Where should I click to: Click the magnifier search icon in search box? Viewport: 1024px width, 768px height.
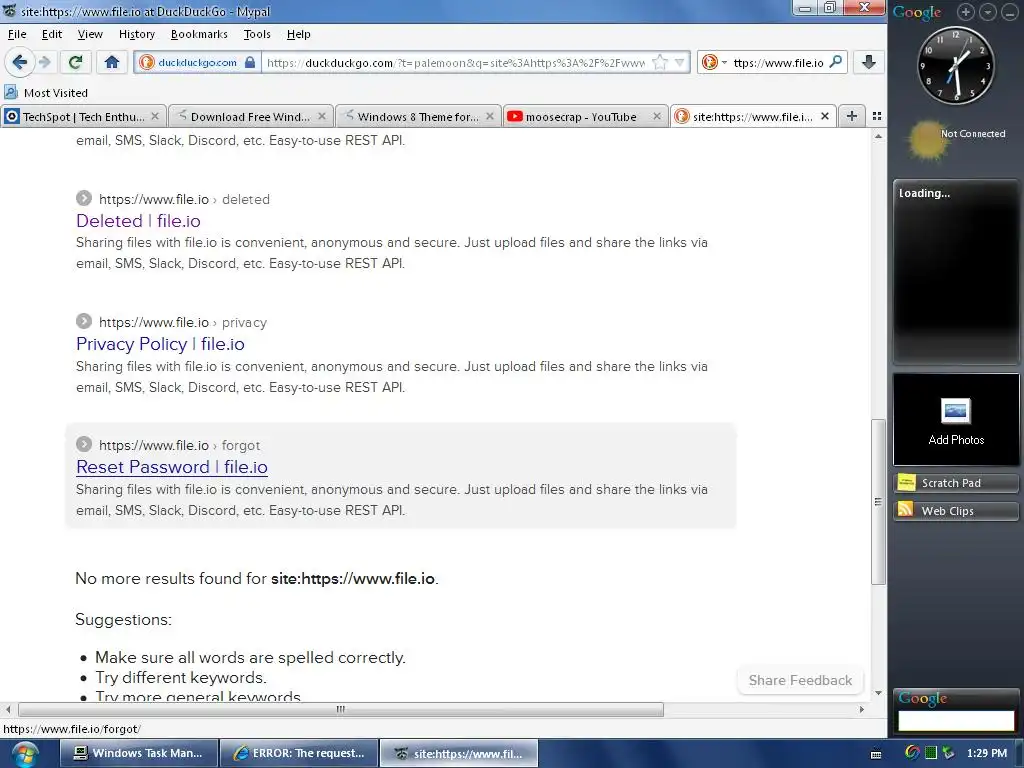pos(835,62)
